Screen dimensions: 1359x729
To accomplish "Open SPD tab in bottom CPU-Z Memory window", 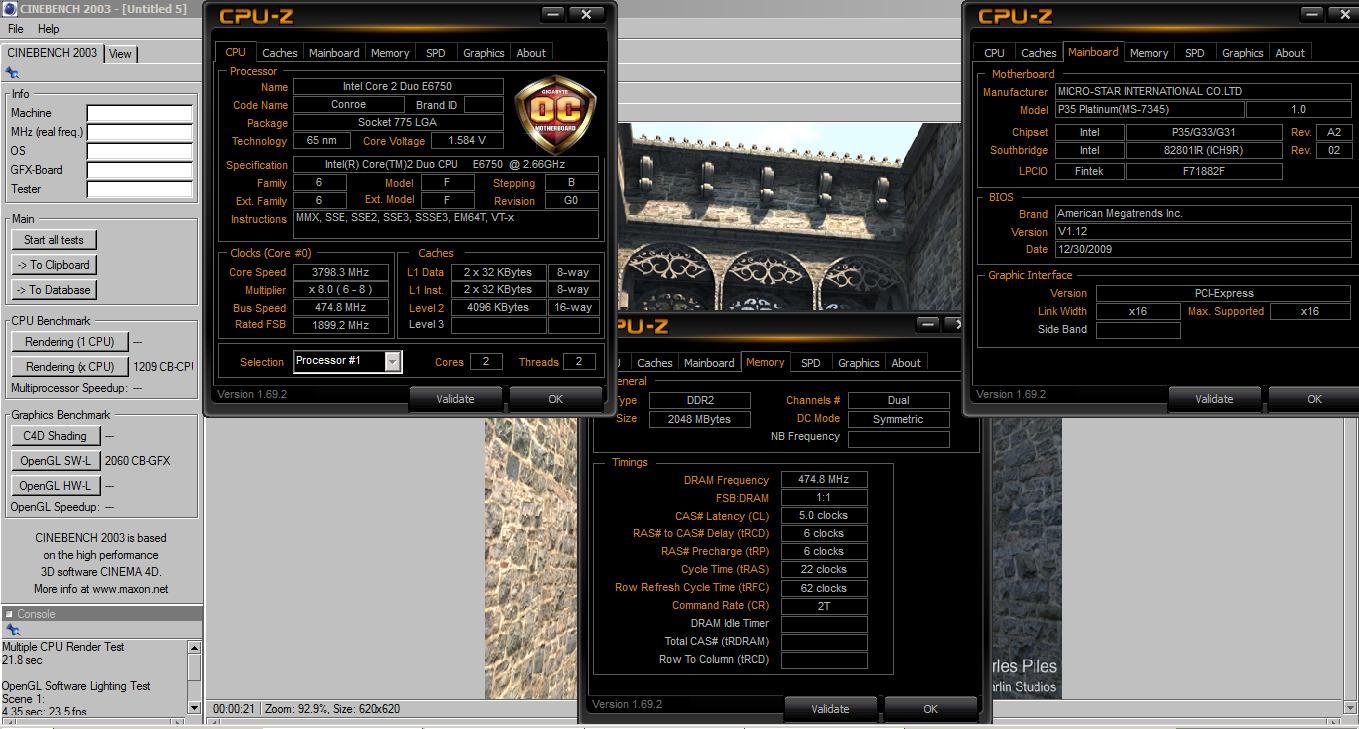I will coord(811,363).
